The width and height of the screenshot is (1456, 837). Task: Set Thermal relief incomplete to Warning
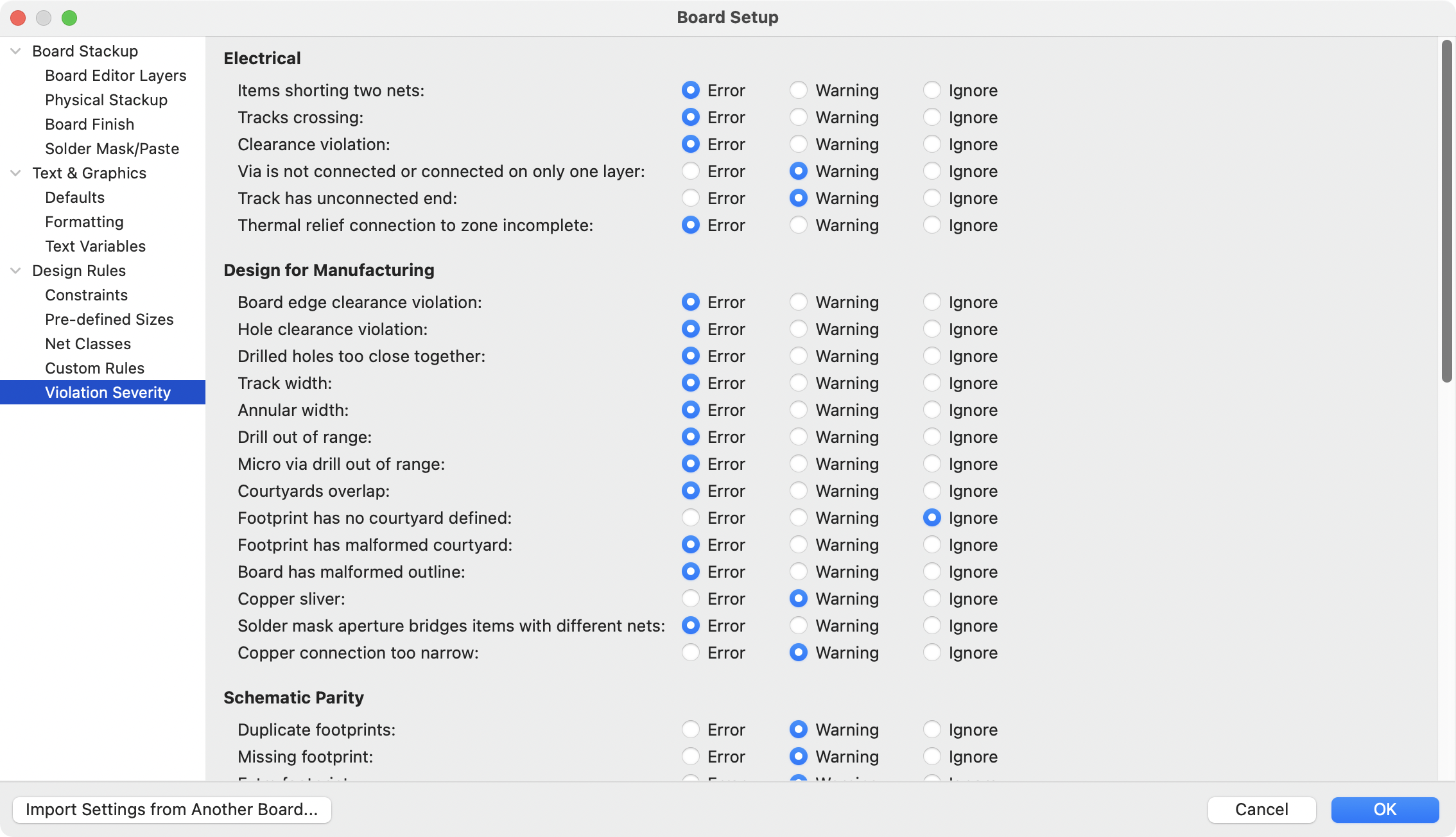[x=798, y=225]
